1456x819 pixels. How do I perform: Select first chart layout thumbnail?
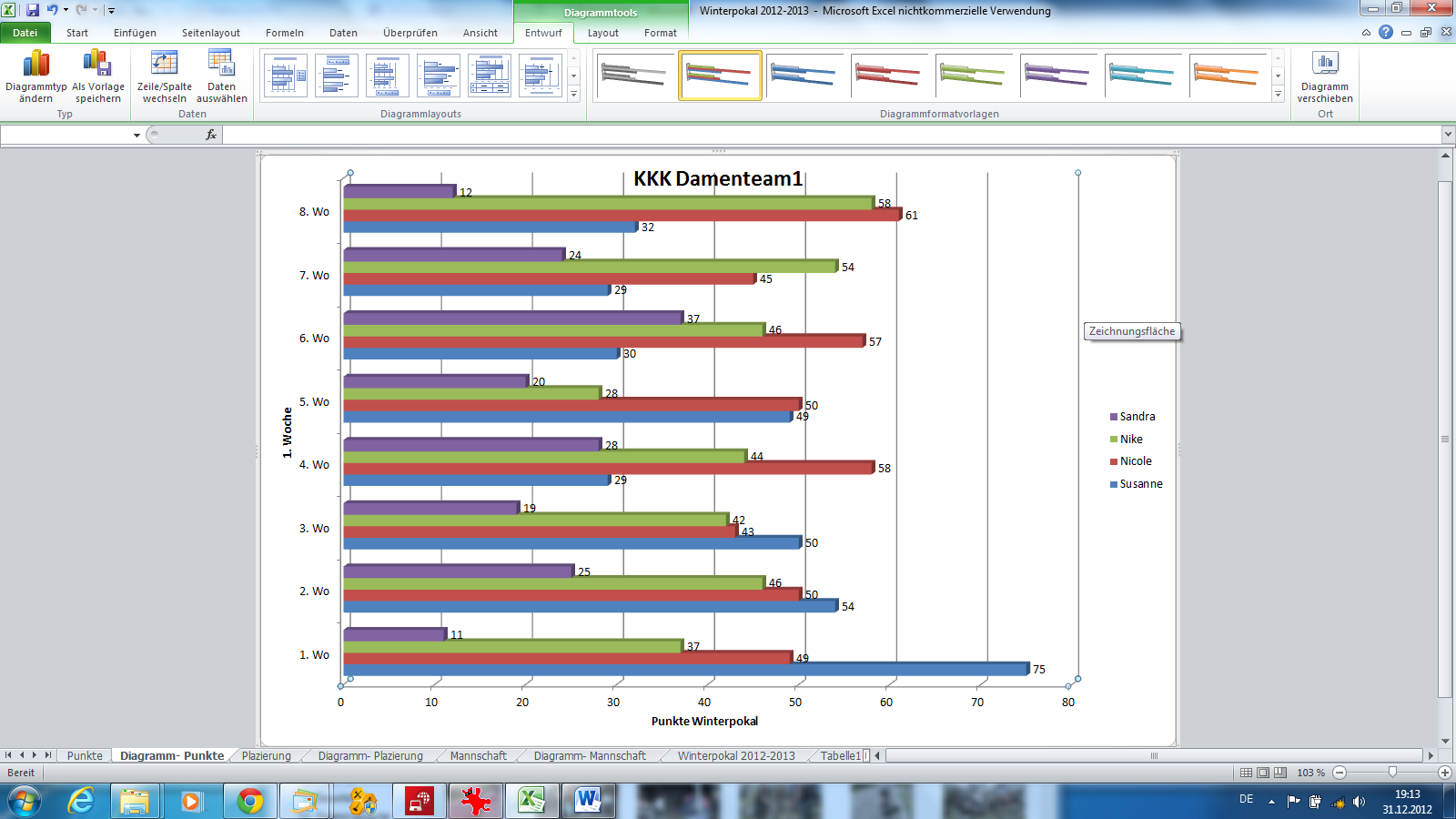[x=285, y=76]
